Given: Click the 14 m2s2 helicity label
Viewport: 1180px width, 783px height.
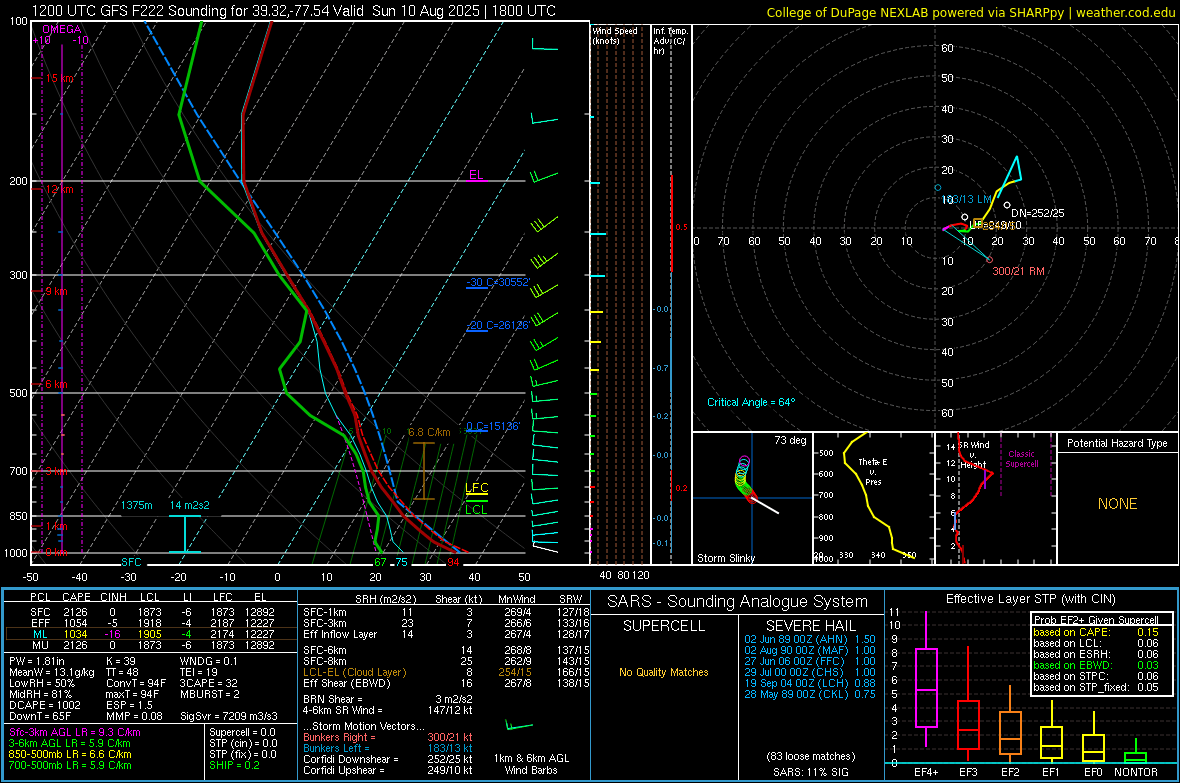Looking at the screenshot, I should (x=190, y=505).
